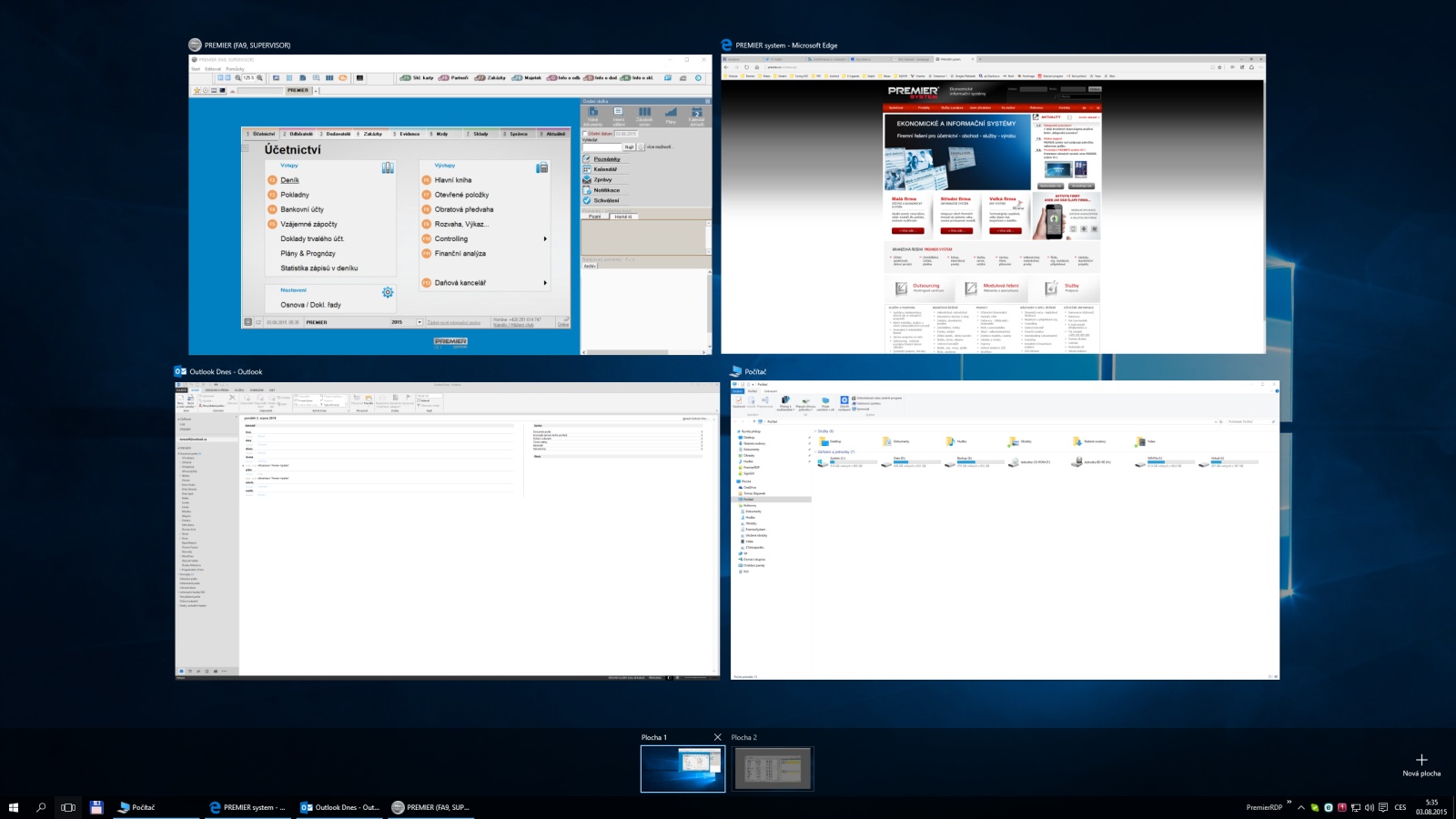This screenshot has width=1456, height=819.
Task: Expand the Daňová kancelář submenu arrow
Action: pos(545,283)
